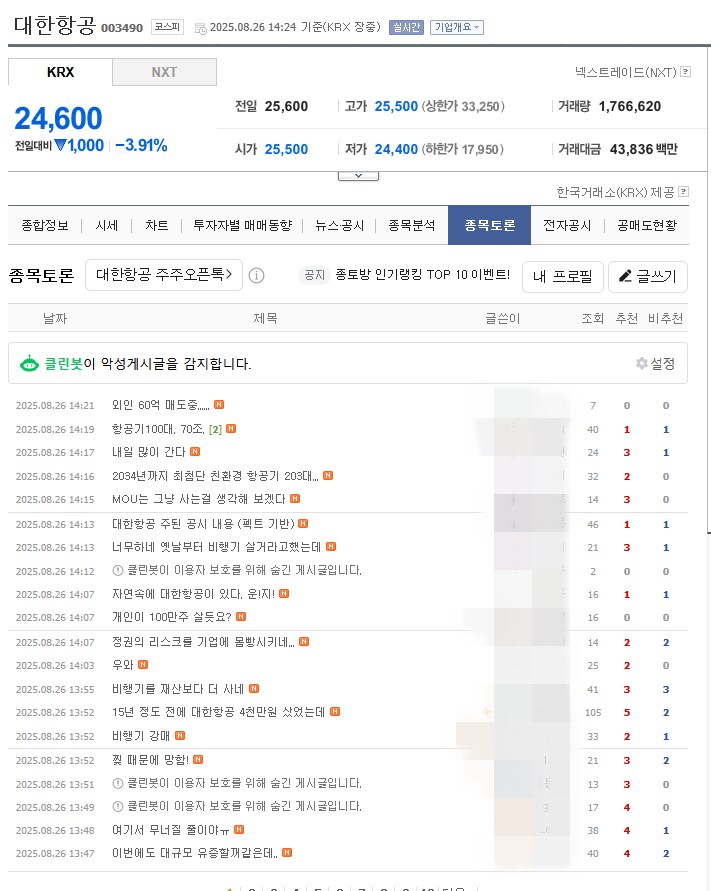
Task: Click hidden-post warning icon at 13:49 row
Action: click(118, 806)
